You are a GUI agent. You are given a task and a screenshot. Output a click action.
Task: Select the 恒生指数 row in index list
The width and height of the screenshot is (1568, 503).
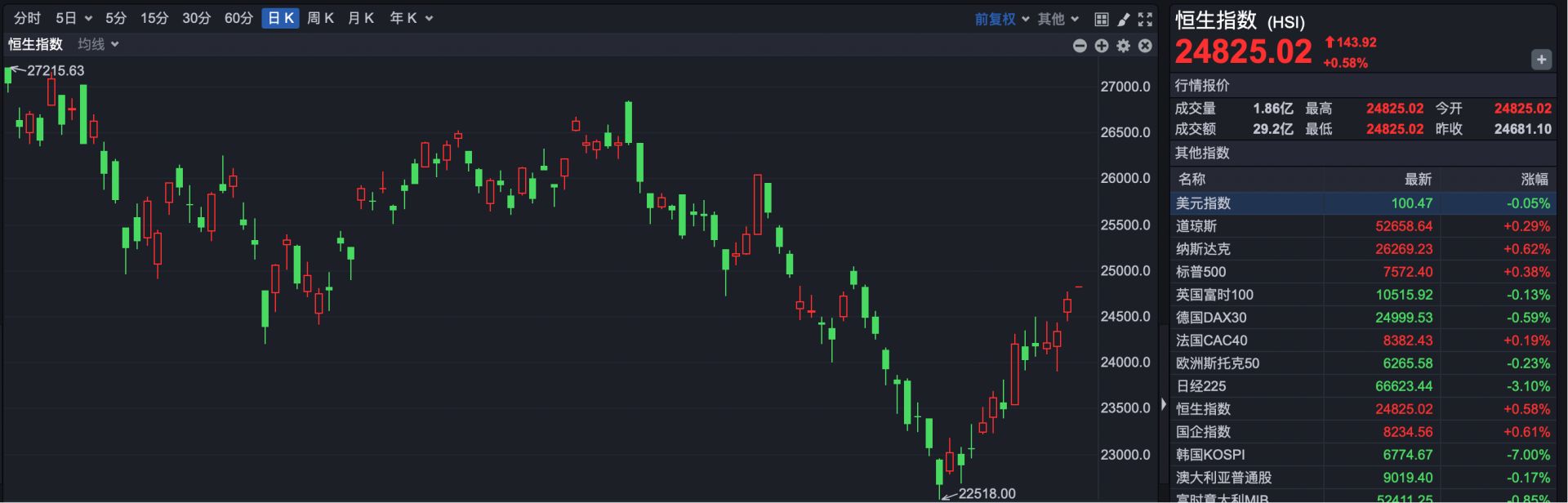point(1363,409)
